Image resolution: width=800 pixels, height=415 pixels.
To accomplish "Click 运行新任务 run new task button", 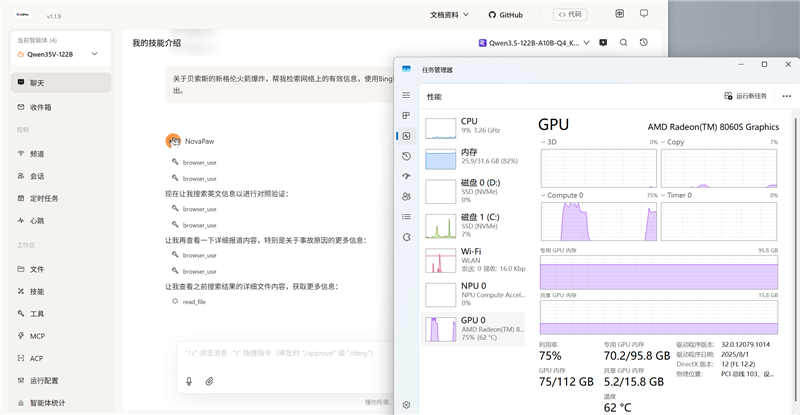I will (x=745, y=96).
